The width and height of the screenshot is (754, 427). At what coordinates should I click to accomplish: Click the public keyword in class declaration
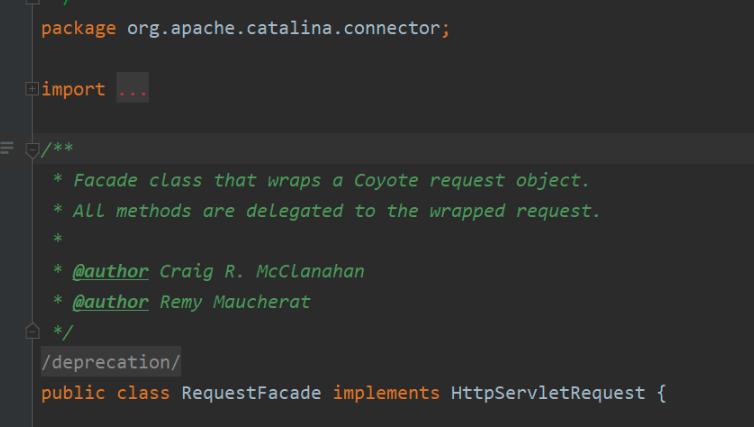(x=73, y=392)
